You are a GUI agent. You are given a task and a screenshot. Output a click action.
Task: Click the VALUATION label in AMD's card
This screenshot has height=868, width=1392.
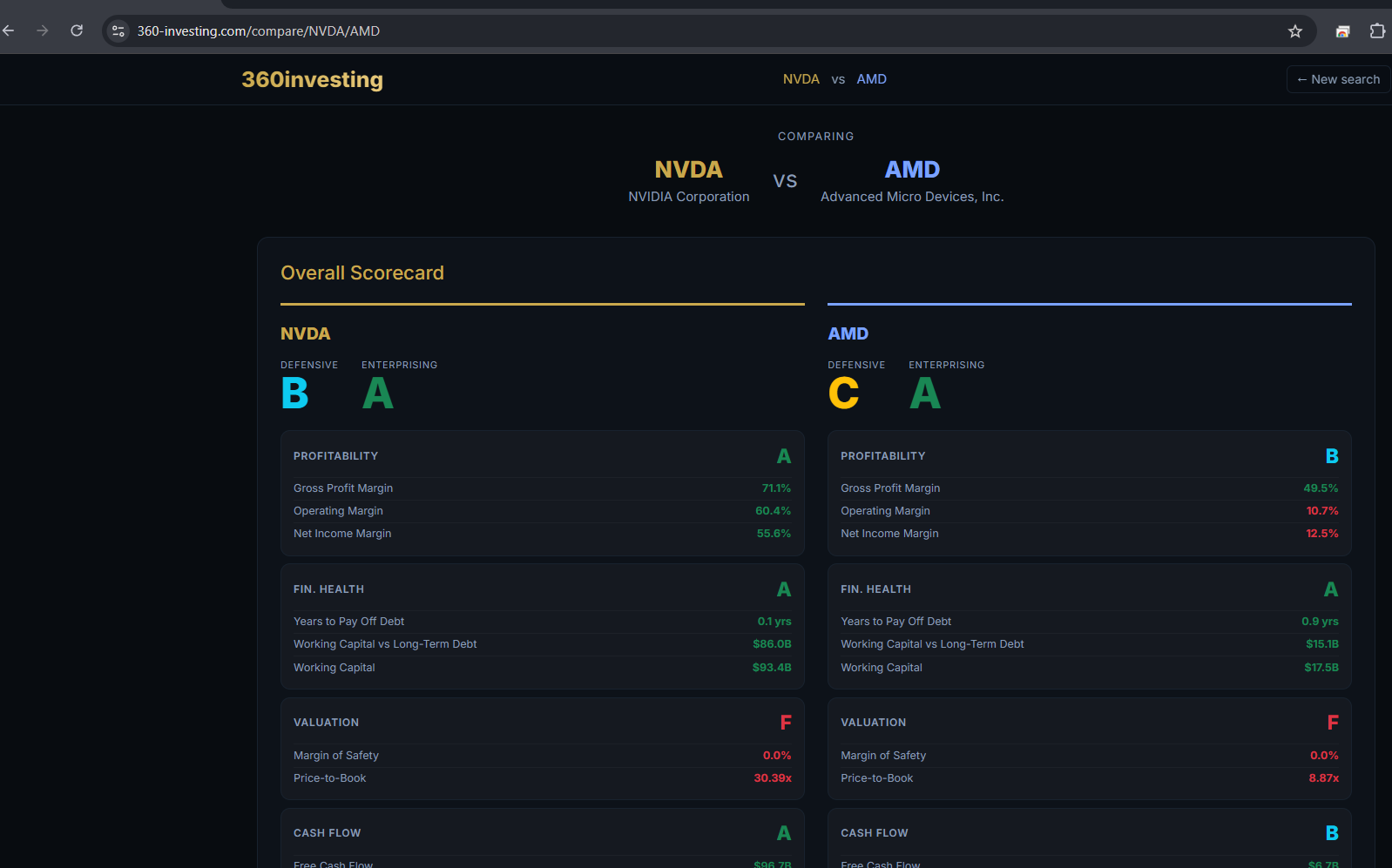coord(873,723)
